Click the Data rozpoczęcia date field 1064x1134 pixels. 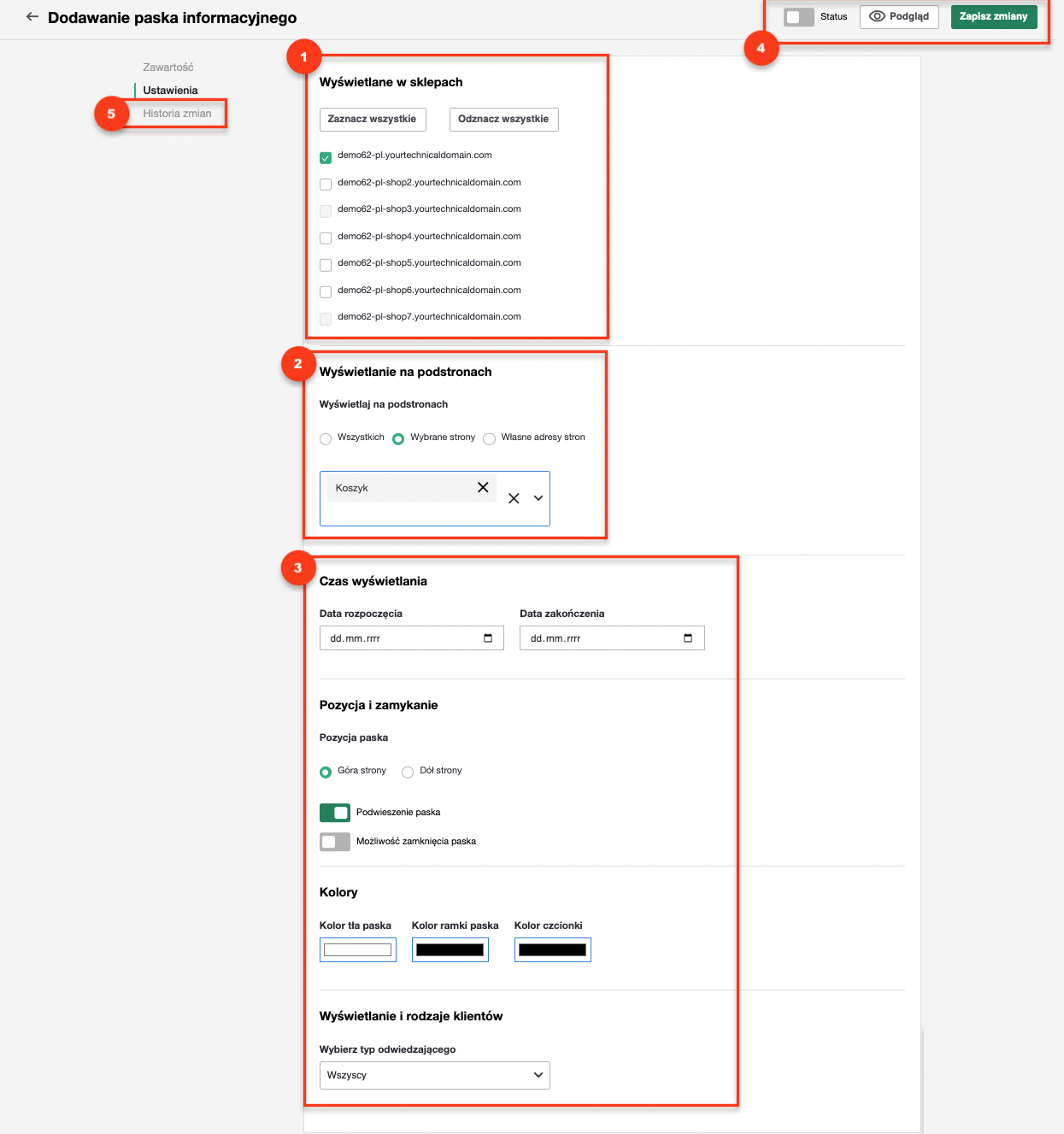coord(412,638)
